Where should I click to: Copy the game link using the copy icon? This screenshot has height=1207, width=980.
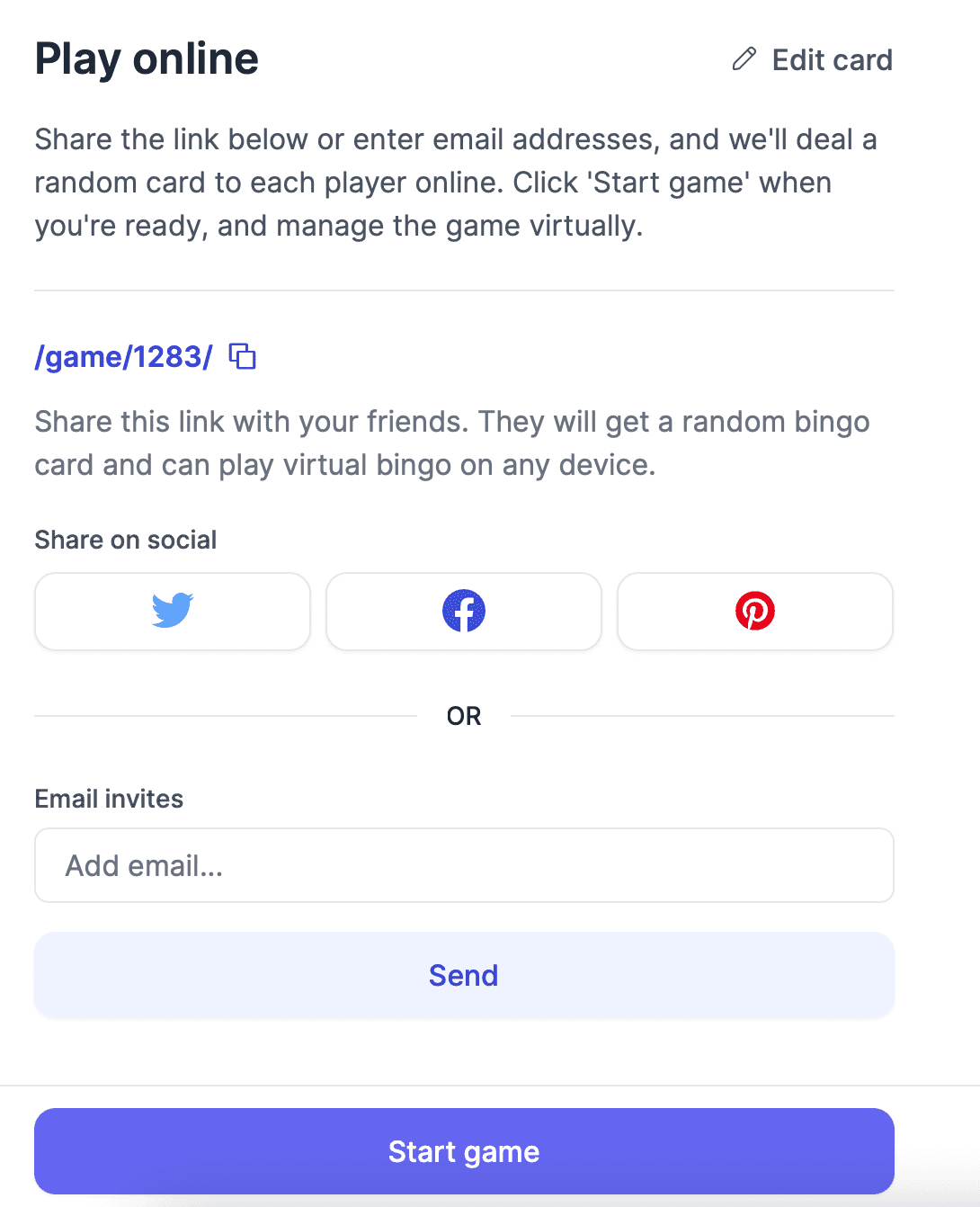(243, 356)
